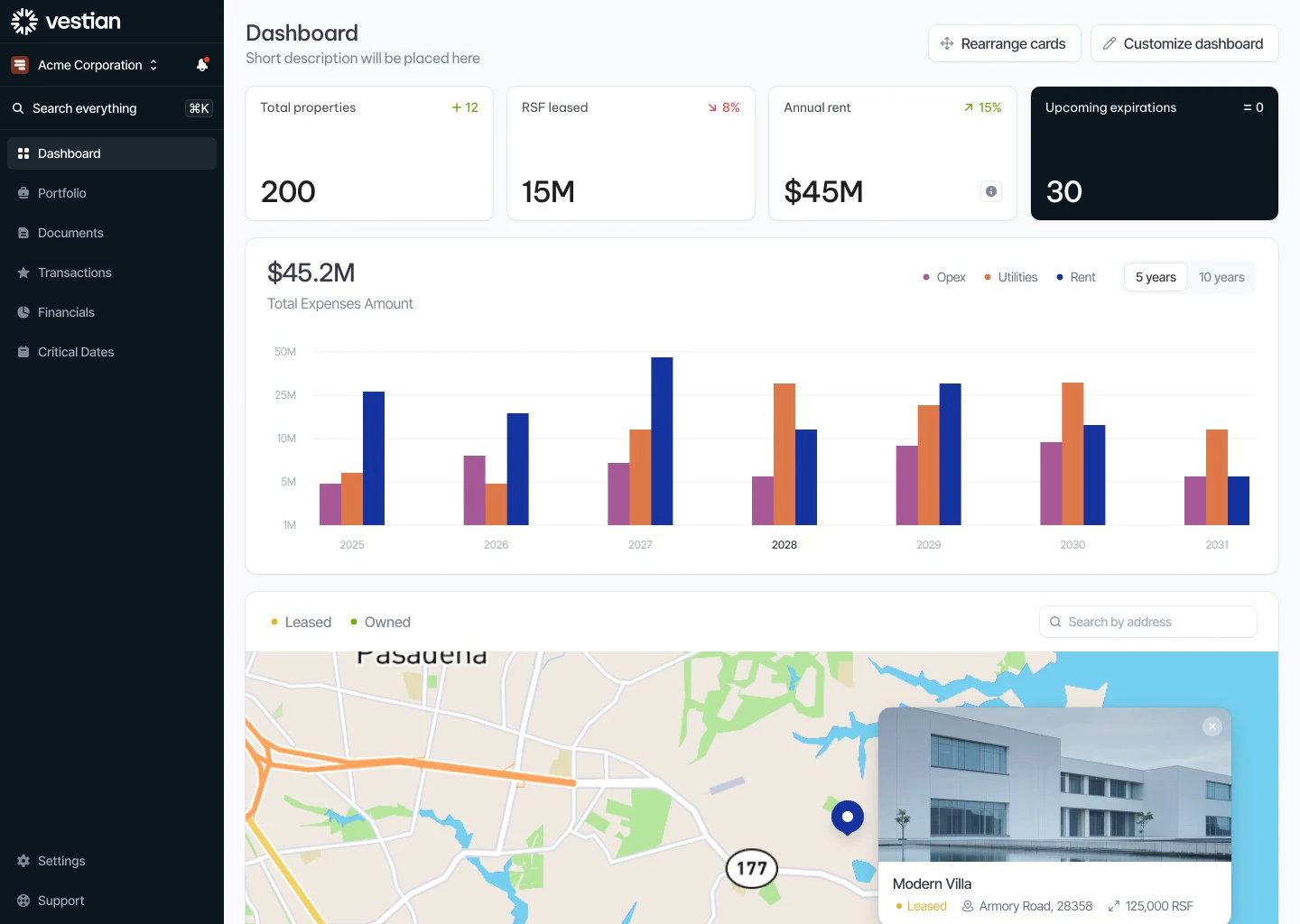
Task: Click the Vestian logo icon
Action: (x=24, y=22)
